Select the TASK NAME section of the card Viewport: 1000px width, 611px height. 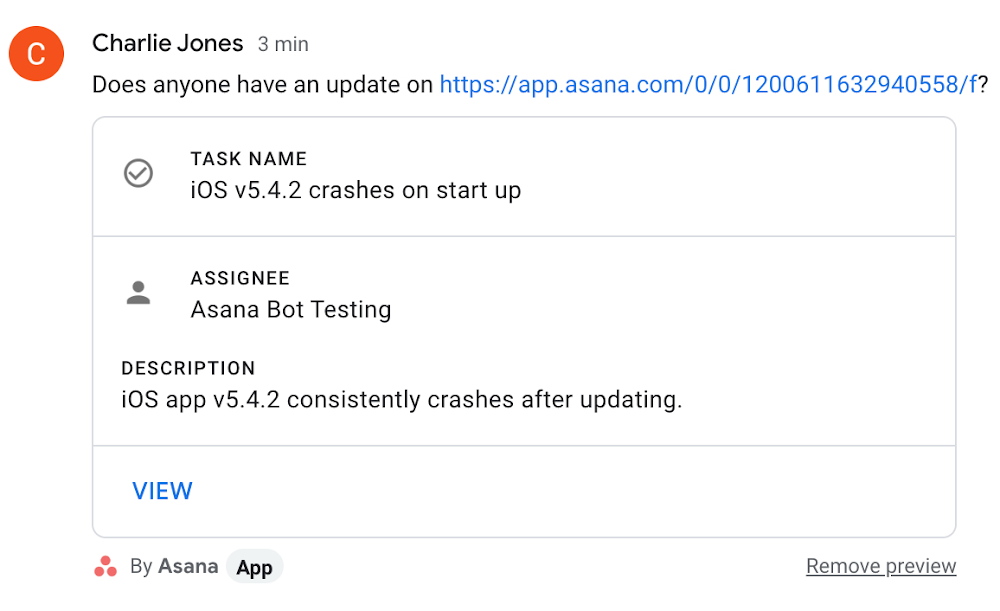(248, 159)
